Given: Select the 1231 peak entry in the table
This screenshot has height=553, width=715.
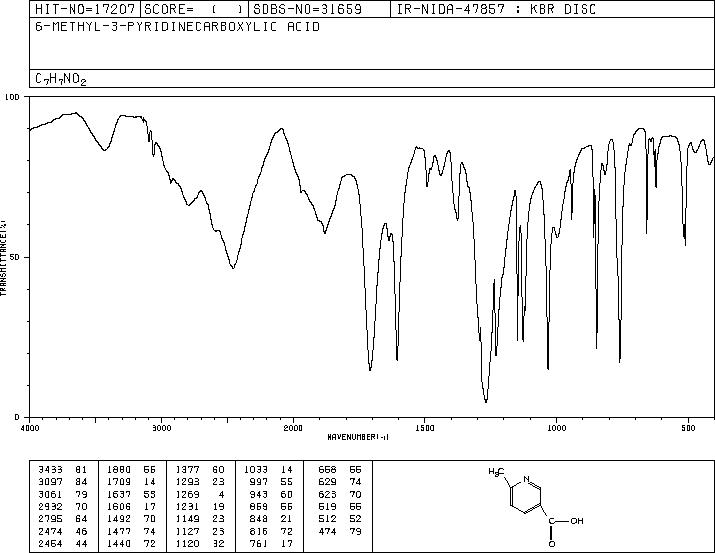Looking at the screenshot, I should tap(200, 507).
